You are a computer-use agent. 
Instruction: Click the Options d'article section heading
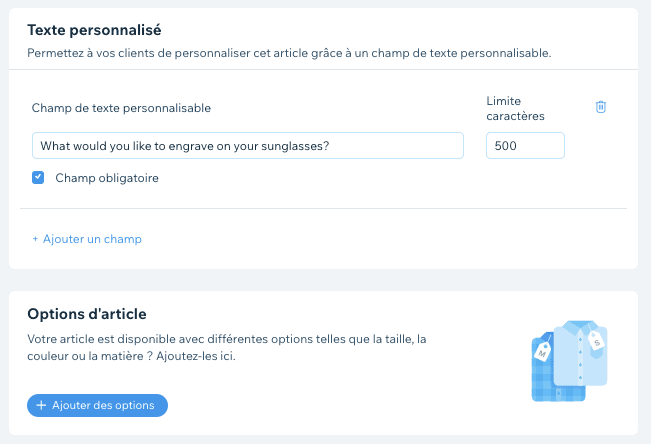[x=86, y=315]
